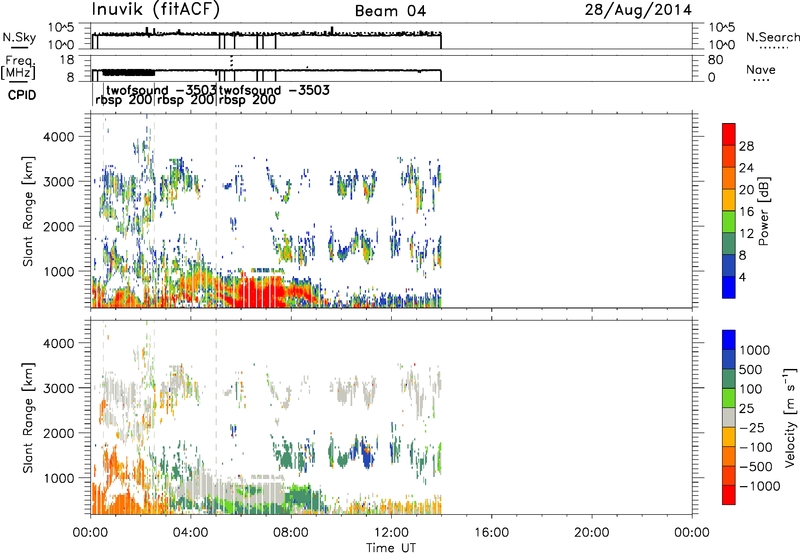The image size is (800, 554).
Task: Click the red bottom segment of the Velocity colorbar
Action: (x=729, y=495)
